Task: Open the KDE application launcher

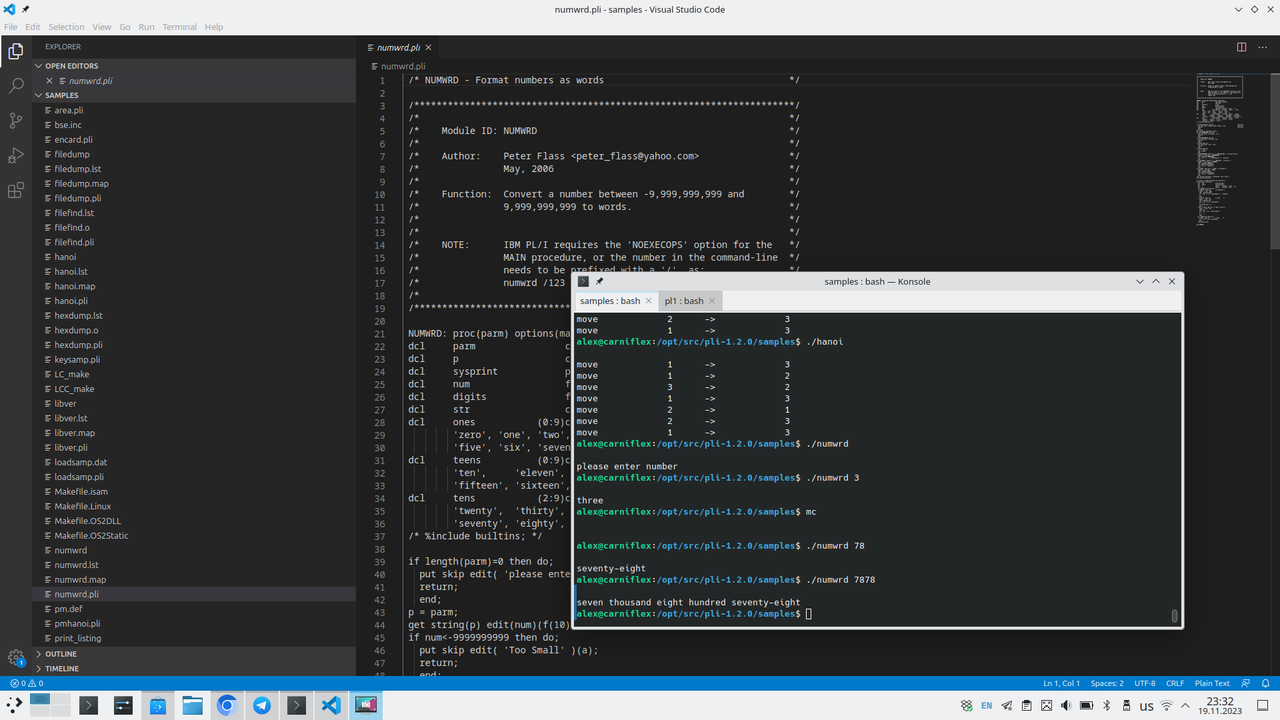Action: point(14,705)
